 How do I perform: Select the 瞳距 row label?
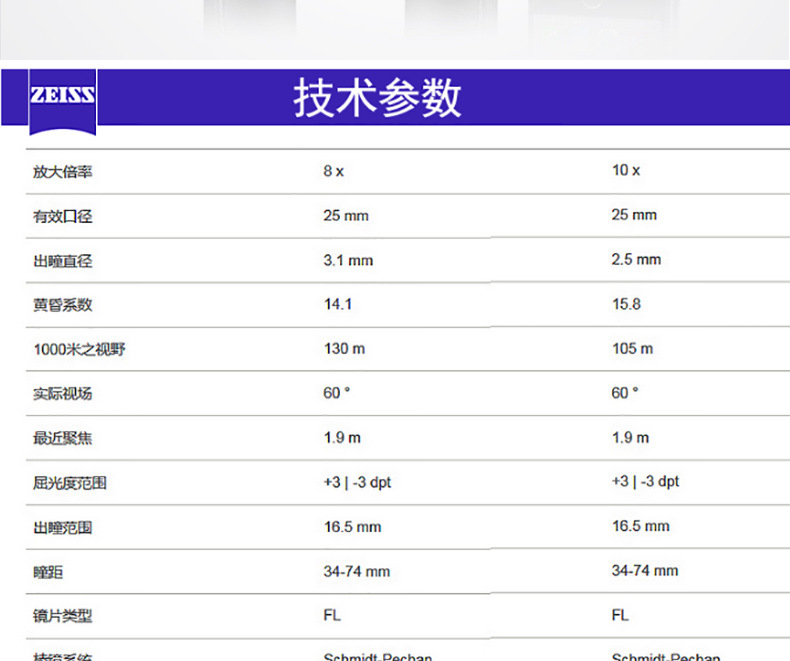coord(48,572)
